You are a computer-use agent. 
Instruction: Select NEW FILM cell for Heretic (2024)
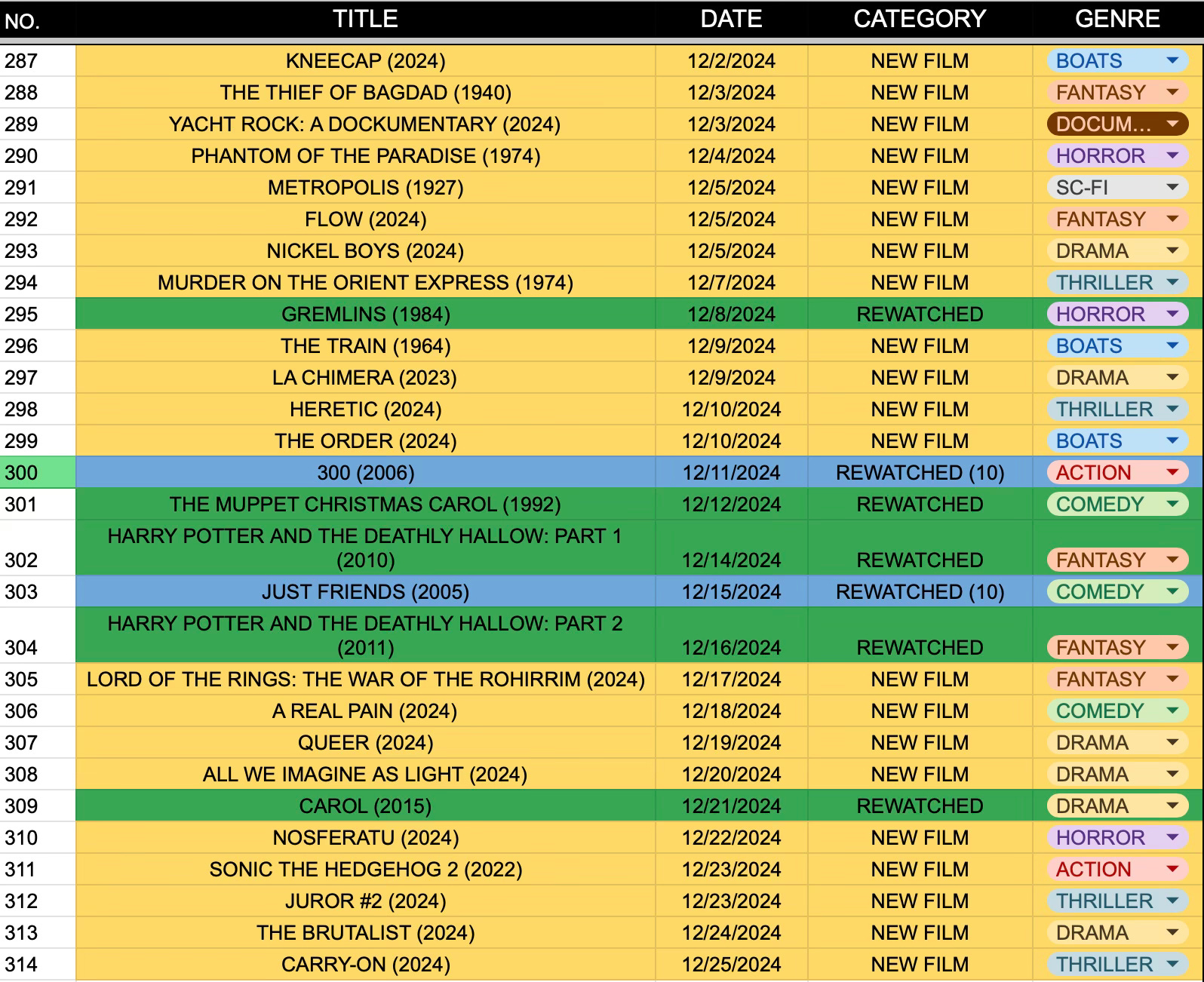point(920,410)
